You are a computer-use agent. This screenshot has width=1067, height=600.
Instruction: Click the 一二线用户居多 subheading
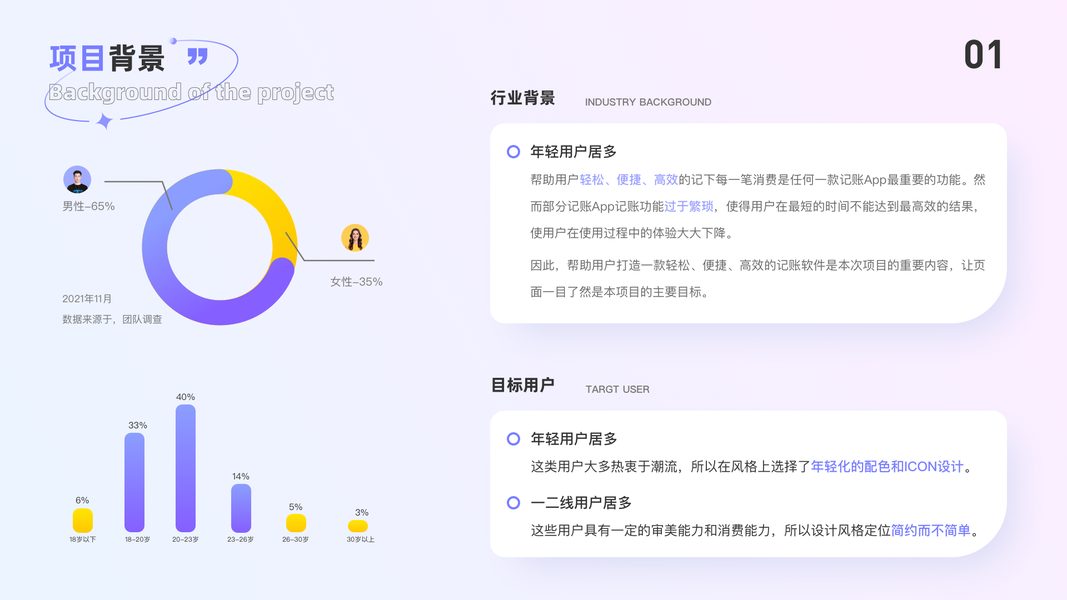pyautogui.click(x=581, y=503)
